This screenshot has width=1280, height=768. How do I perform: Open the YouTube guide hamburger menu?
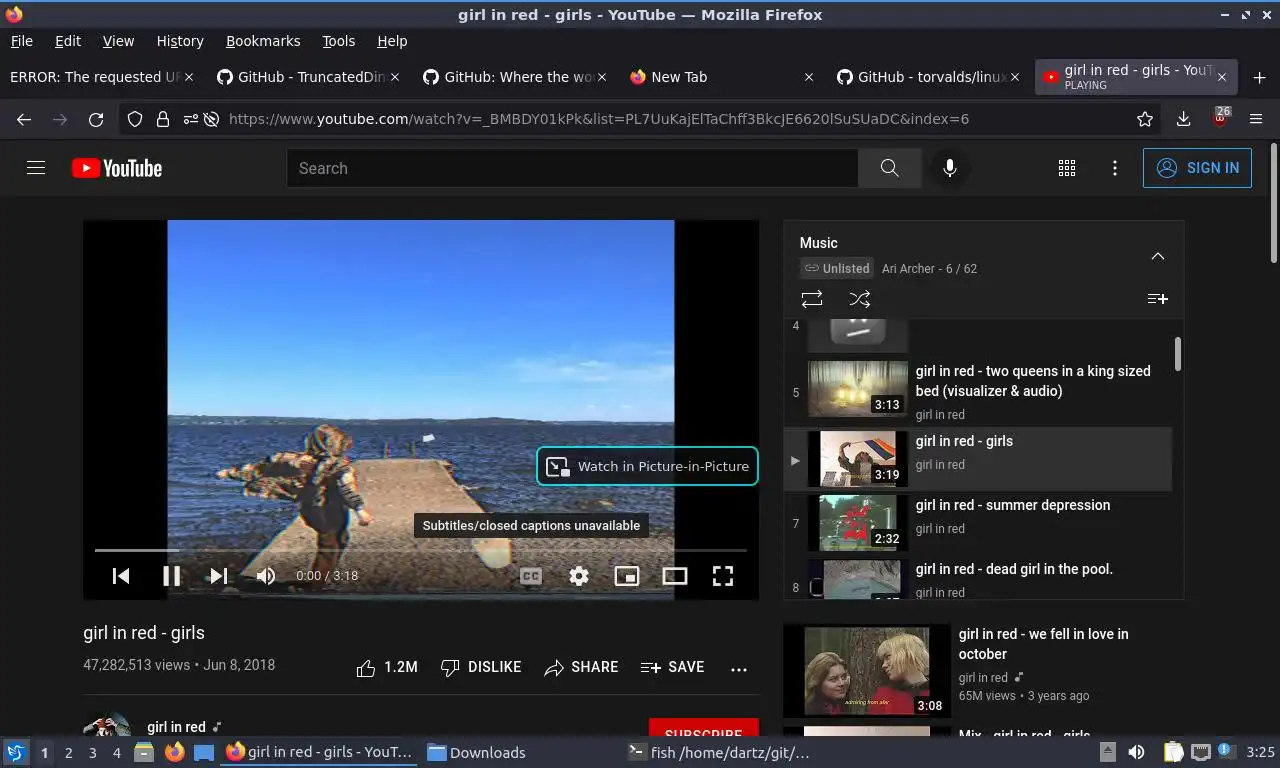tap(36, 168)
